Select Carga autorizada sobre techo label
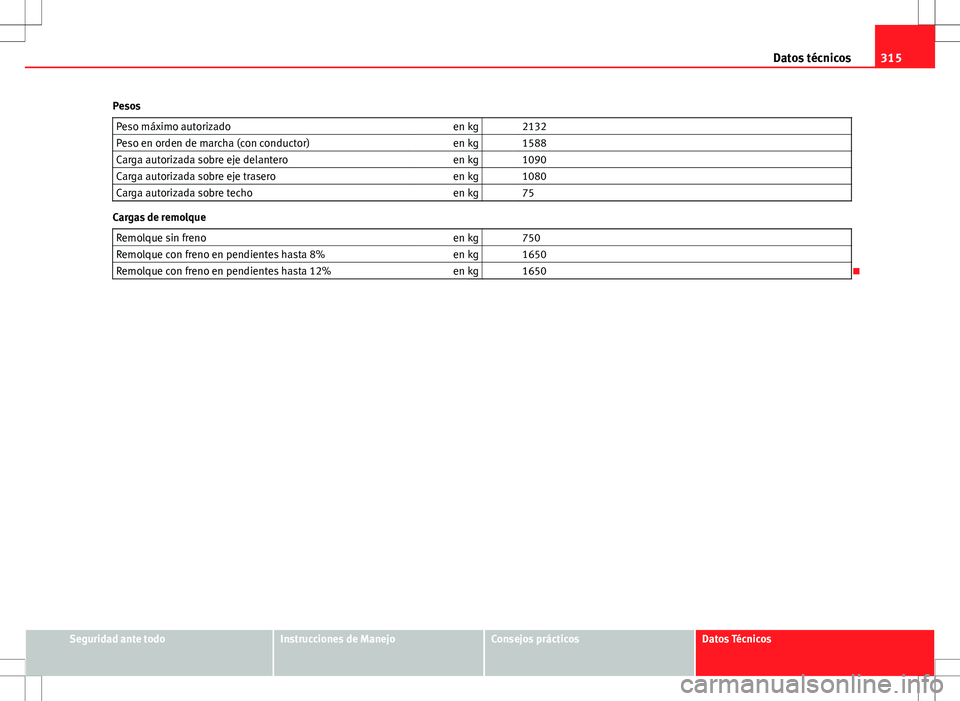 [184, 193]
